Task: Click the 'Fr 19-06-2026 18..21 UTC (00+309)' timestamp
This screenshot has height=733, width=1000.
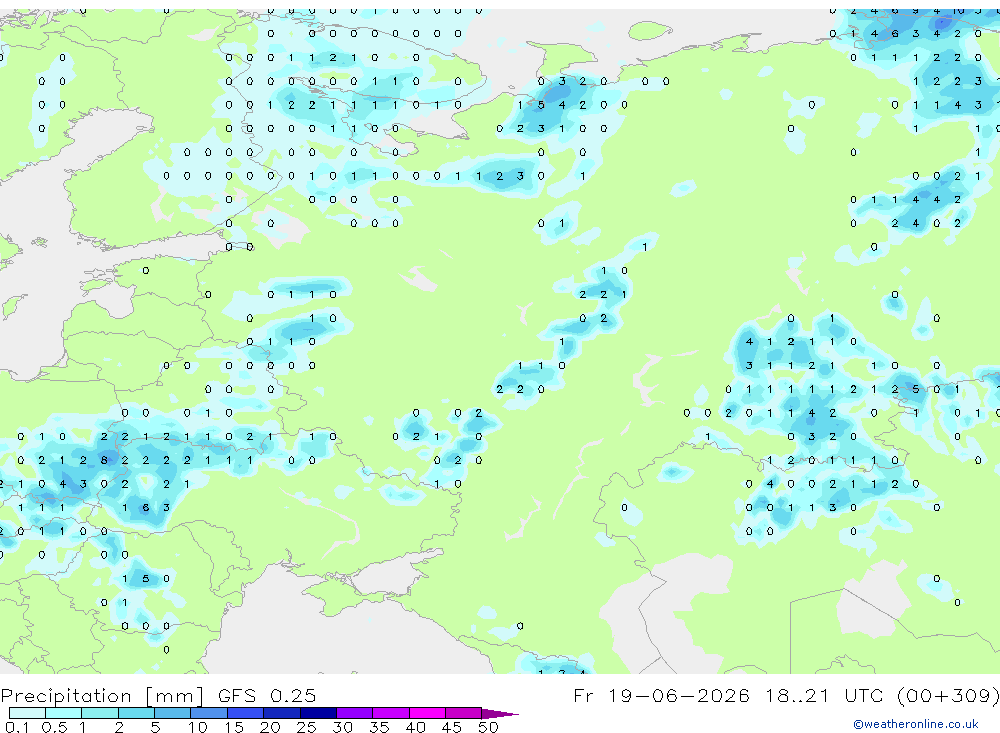Action: click(x=786, y=695)
